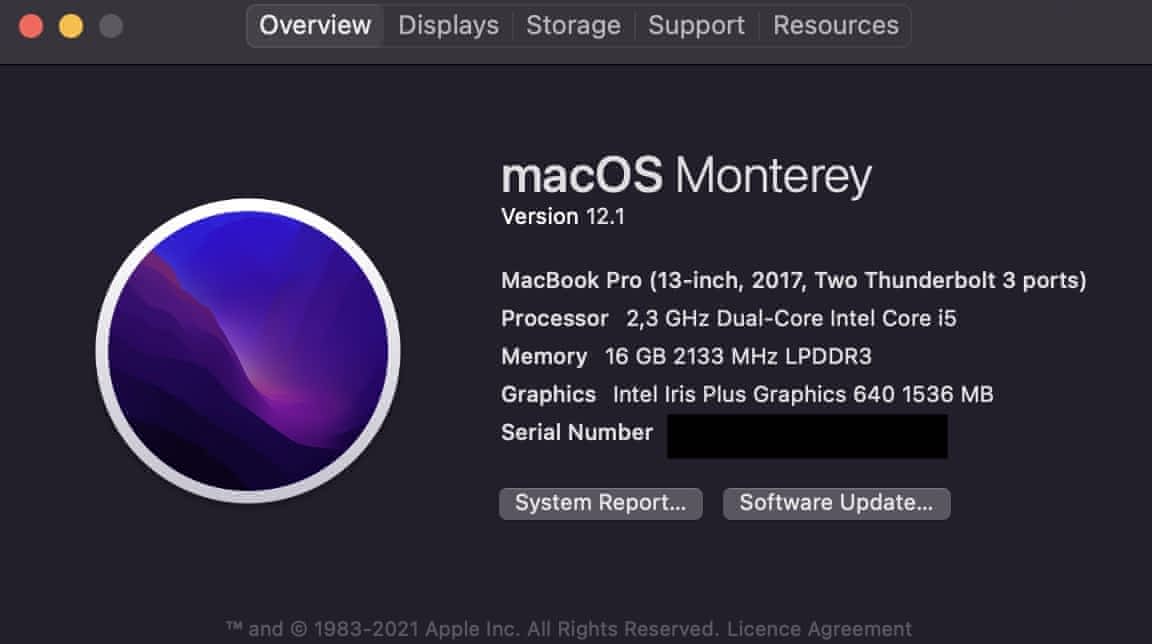
Task: Click the greyed-out zoom window button
Action: [111, 26]
